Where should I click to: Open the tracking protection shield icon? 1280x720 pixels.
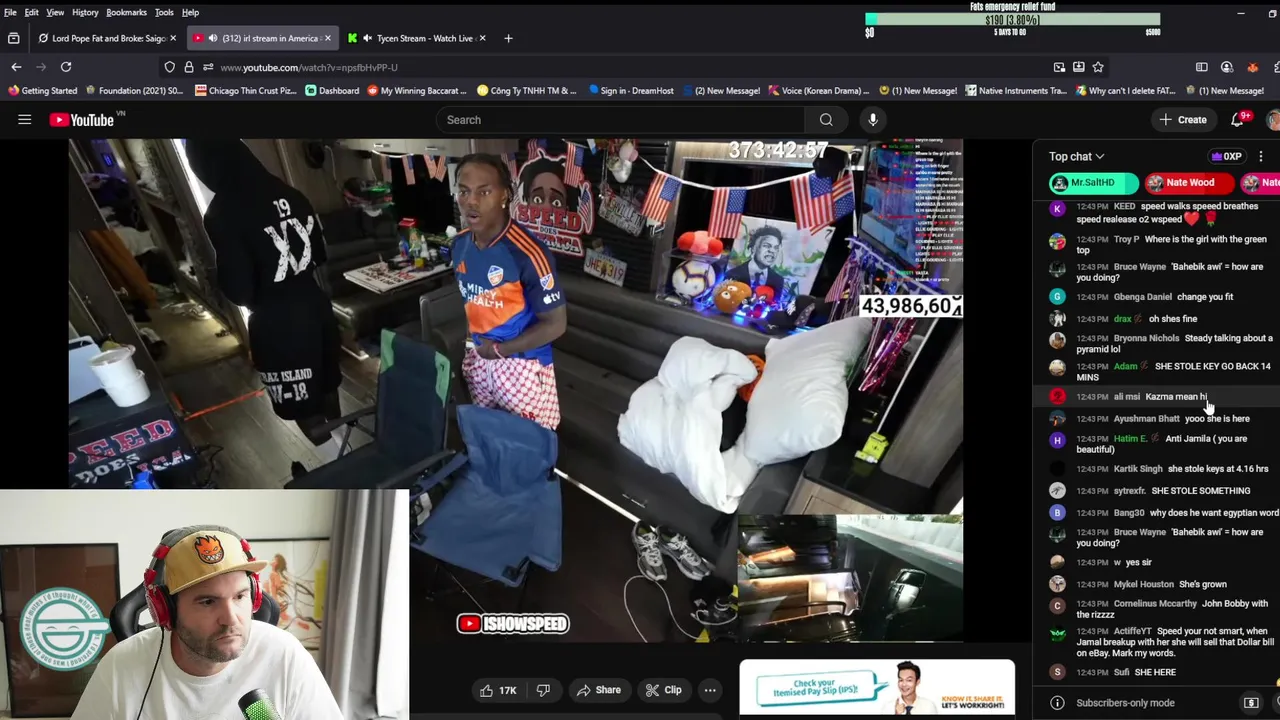click(x=170, y=67)
